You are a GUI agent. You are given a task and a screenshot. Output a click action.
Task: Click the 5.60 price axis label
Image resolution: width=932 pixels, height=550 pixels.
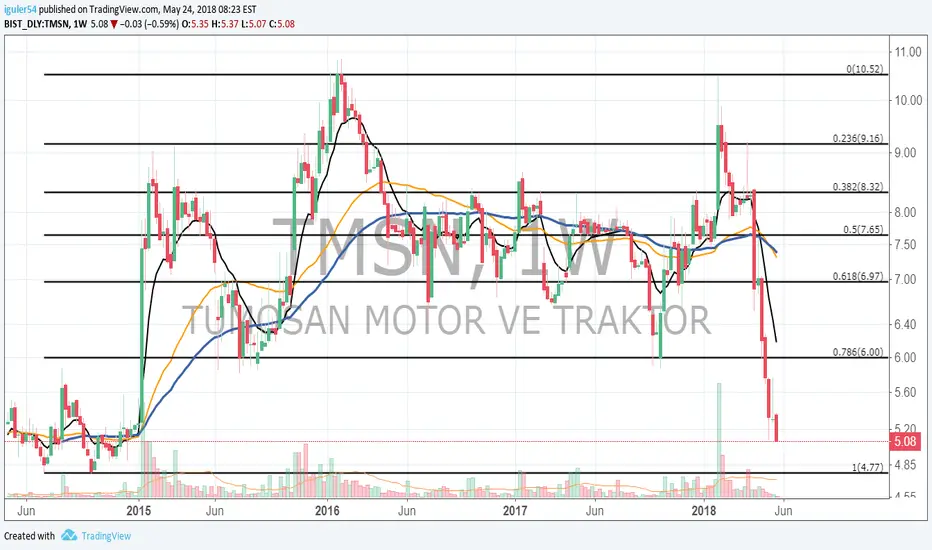905,392
